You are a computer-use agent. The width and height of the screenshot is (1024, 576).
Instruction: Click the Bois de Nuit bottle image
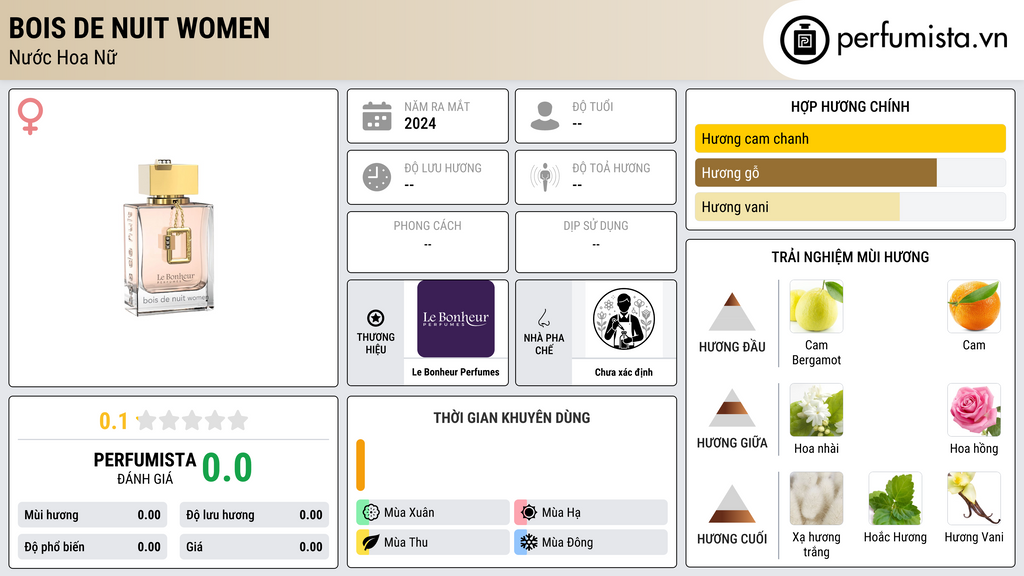(169, 237)
